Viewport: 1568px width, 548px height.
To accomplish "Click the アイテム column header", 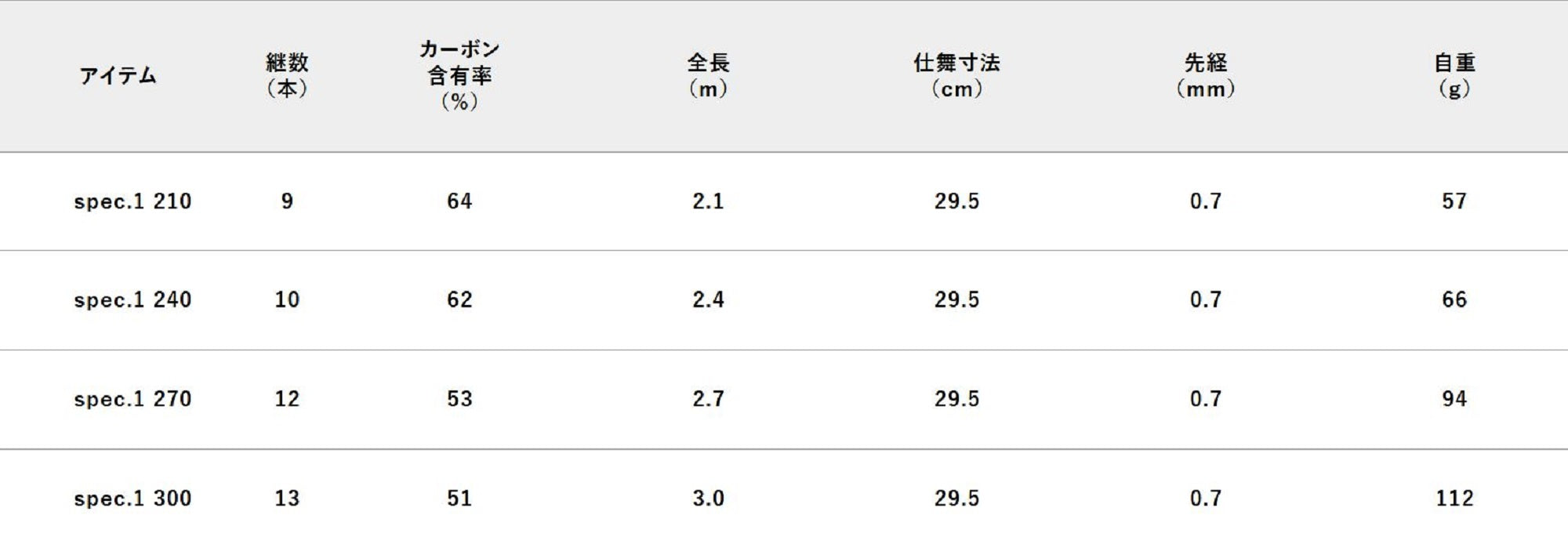I will point(118,76).
